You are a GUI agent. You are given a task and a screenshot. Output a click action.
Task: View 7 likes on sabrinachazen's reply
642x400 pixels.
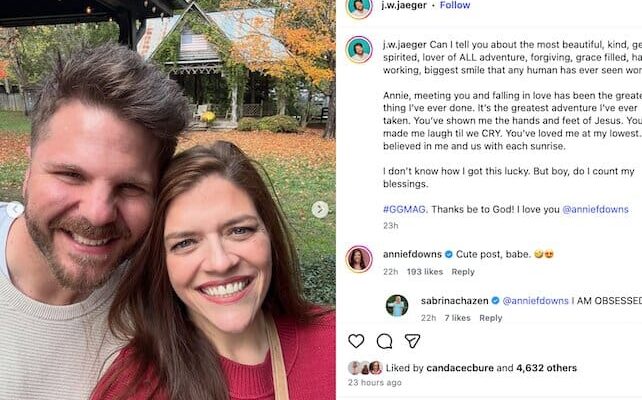pyautogui.click(x=458, y=318)
